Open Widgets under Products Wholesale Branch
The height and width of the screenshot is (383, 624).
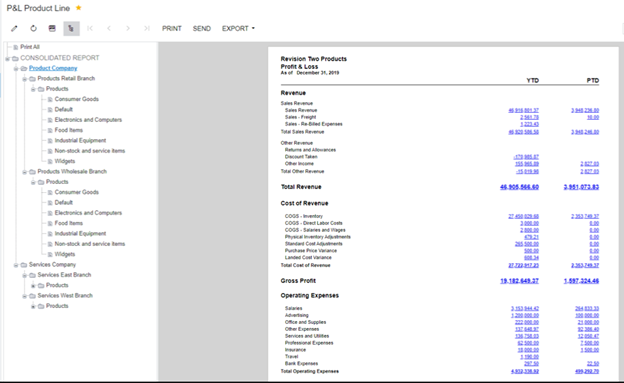65,254
